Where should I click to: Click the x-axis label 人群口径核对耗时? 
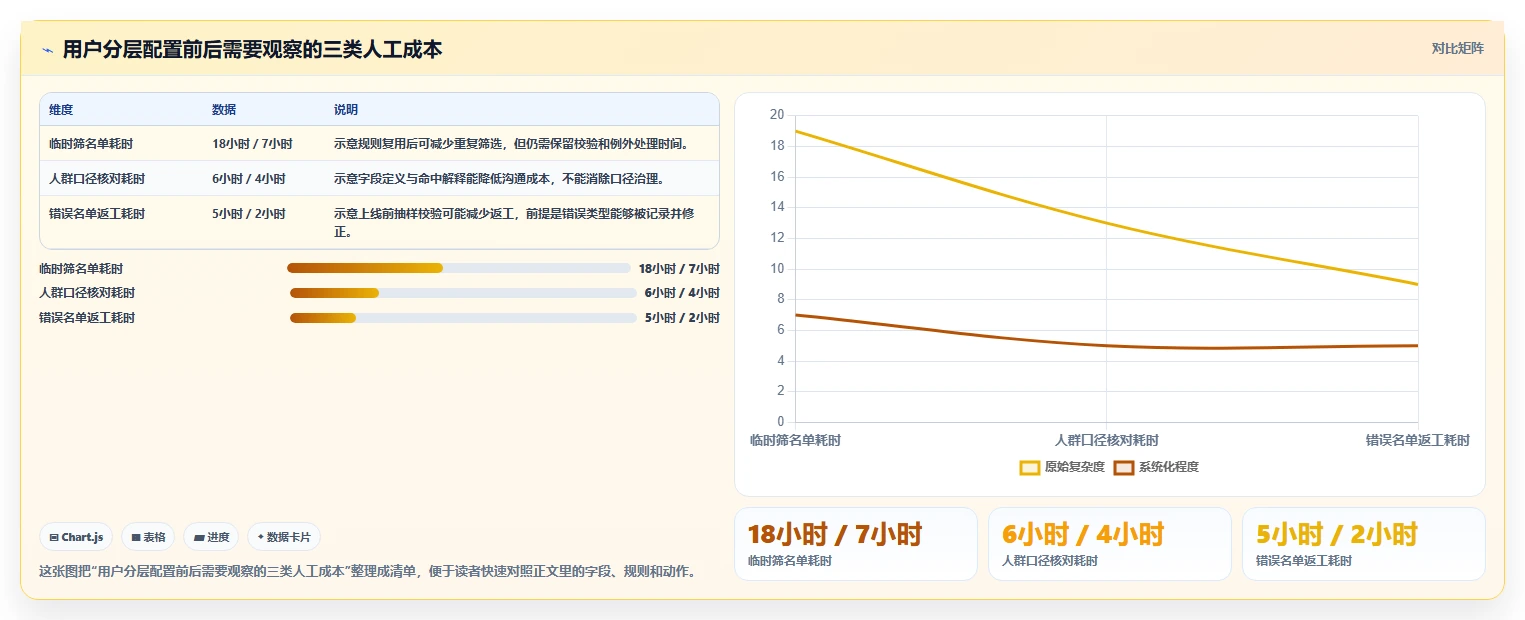click(1106, 440)
